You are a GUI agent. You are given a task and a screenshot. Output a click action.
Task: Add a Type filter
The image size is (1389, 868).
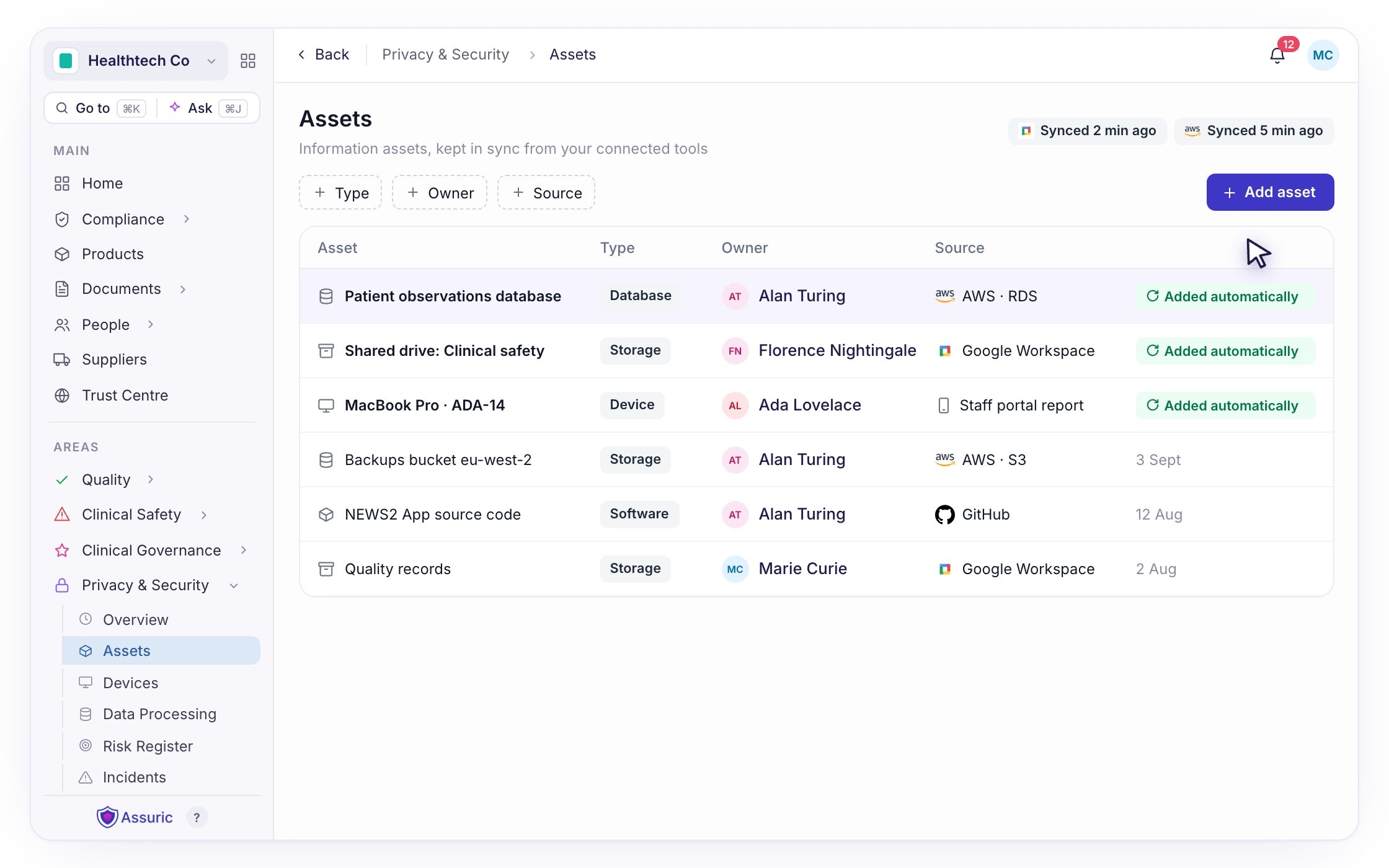coord(340,193)
